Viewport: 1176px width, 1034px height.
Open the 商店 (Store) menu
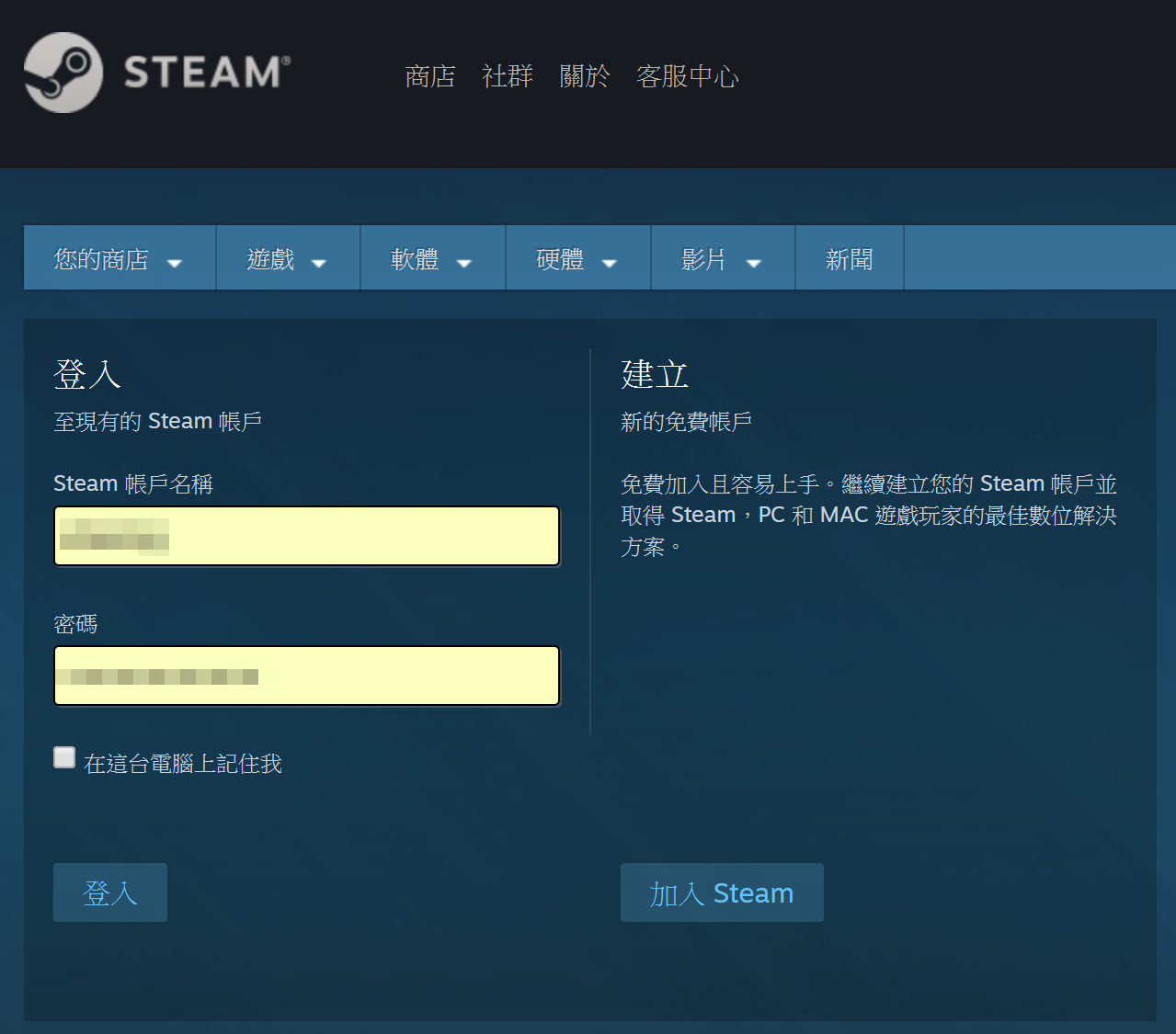coord(430,76)
